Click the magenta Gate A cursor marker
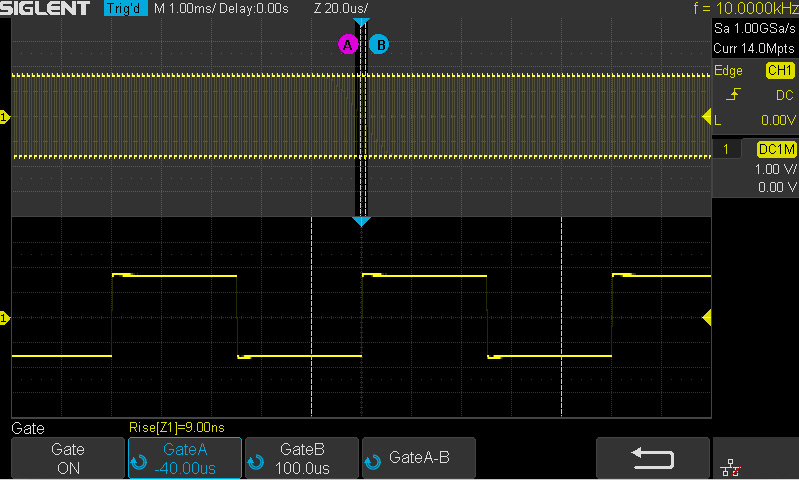Image resolution: width=799 pixels, height=480 pixels. 347,44
